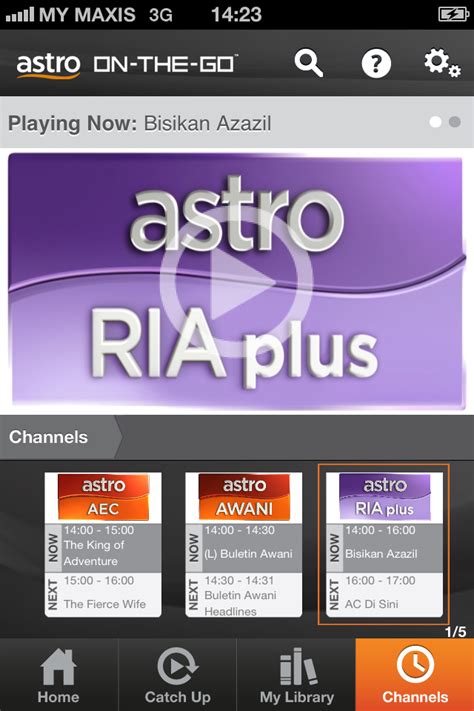Viewport: 474px width, 711px height.
Task: Open Bisikan Azazil now listing
Action: point(384,548)
